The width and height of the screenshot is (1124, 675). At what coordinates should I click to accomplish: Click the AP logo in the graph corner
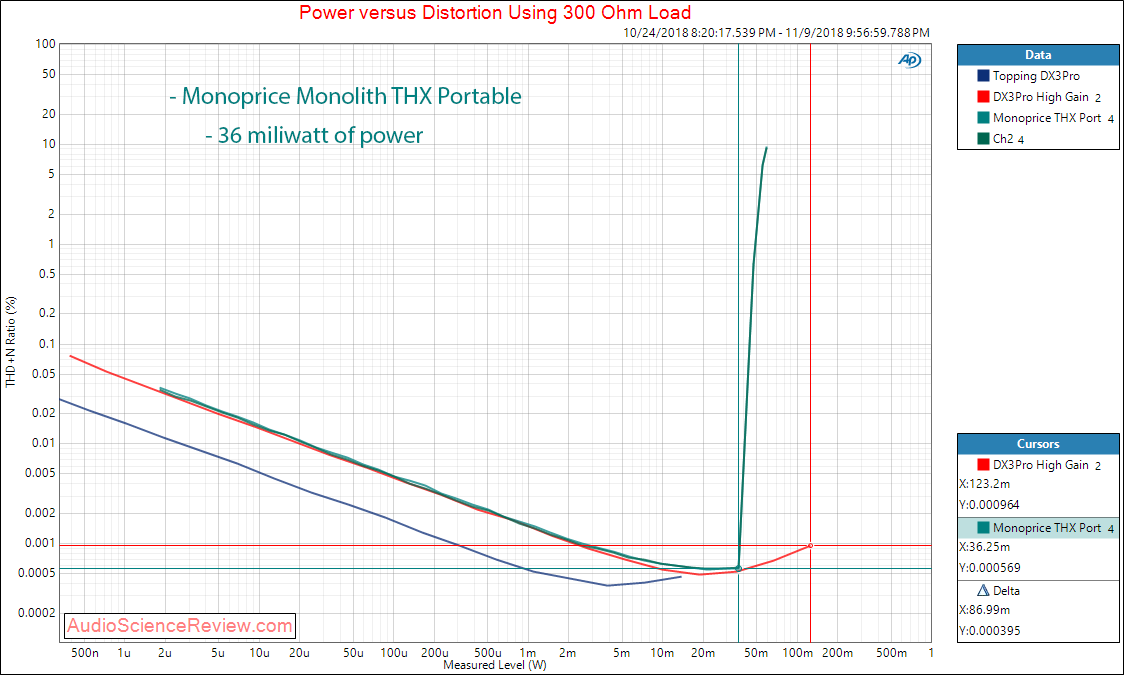pyautogui.click(x=910, y=61)
